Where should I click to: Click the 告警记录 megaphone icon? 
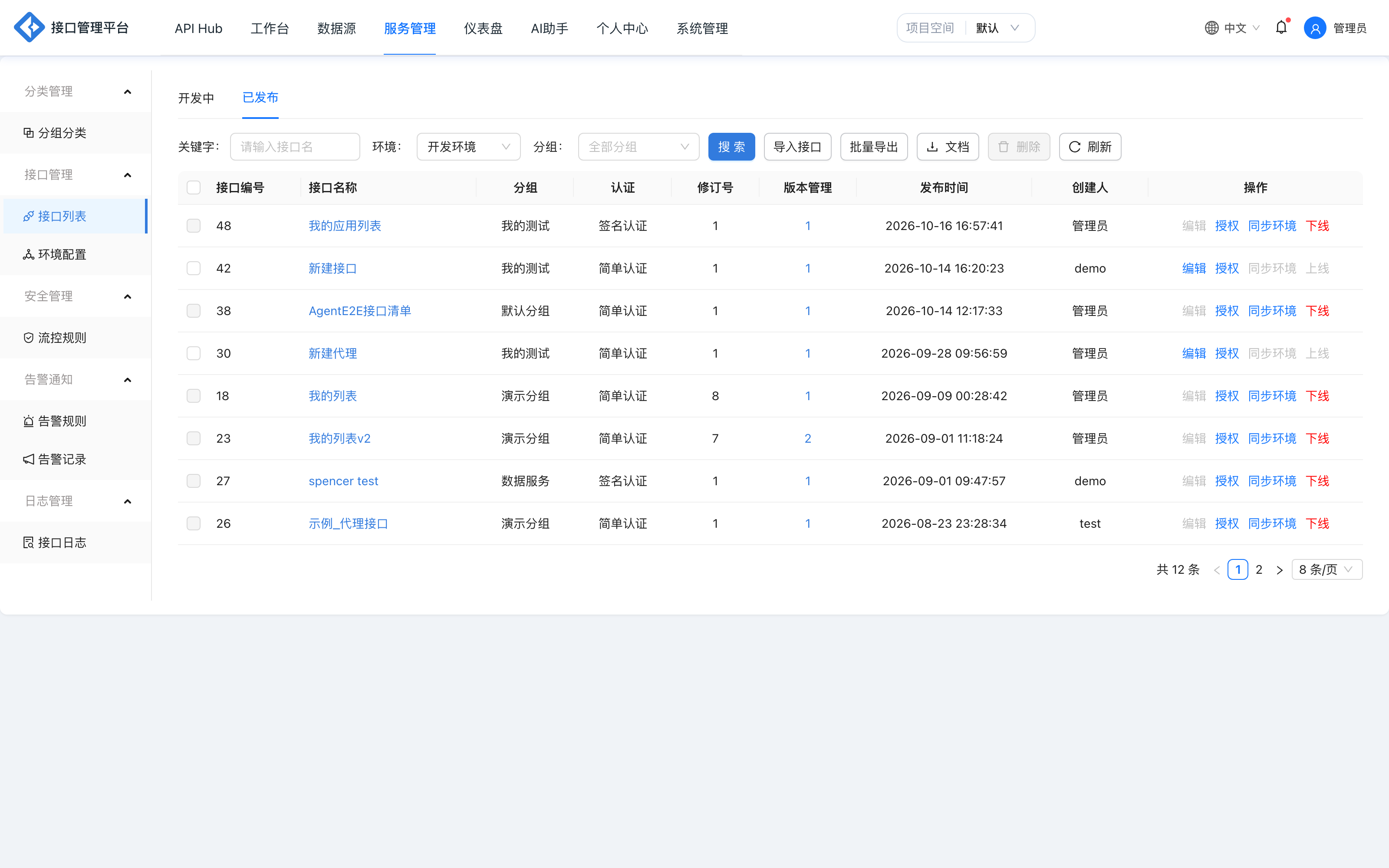[28, 459]
